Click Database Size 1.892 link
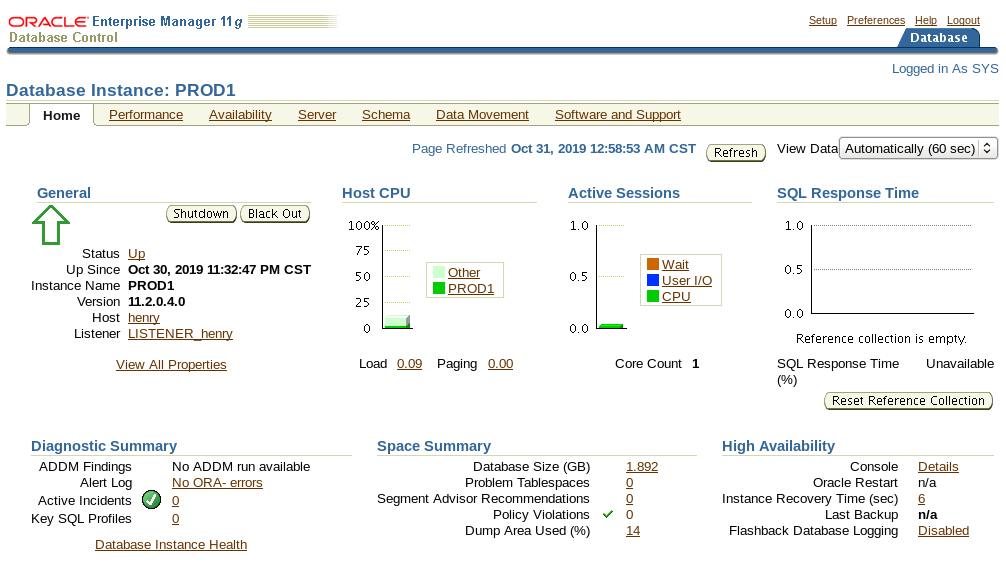The height and width of the screenshot is (575, 1006). click(x=642, y=467)
